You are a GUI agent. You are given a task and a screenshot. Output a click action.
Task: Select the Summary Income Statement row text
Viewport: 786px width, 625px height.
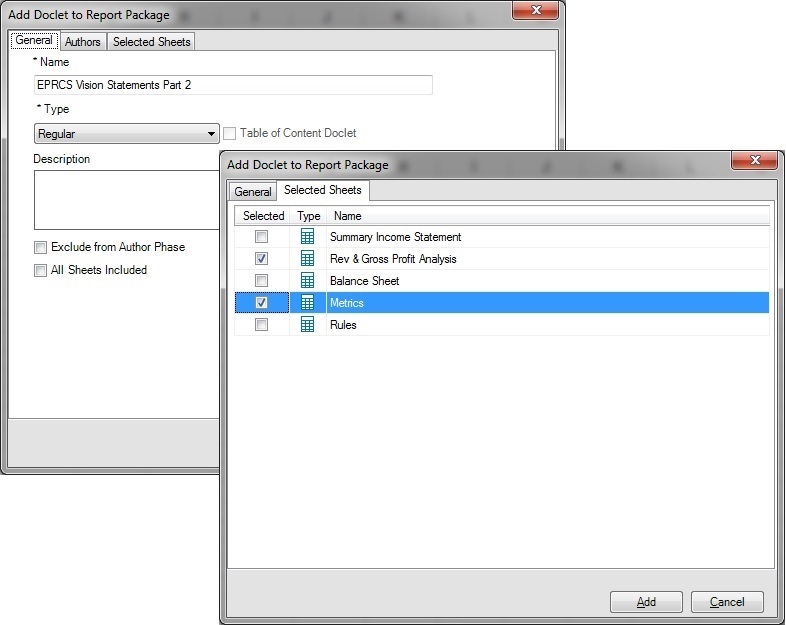click(x=396, y=237)
